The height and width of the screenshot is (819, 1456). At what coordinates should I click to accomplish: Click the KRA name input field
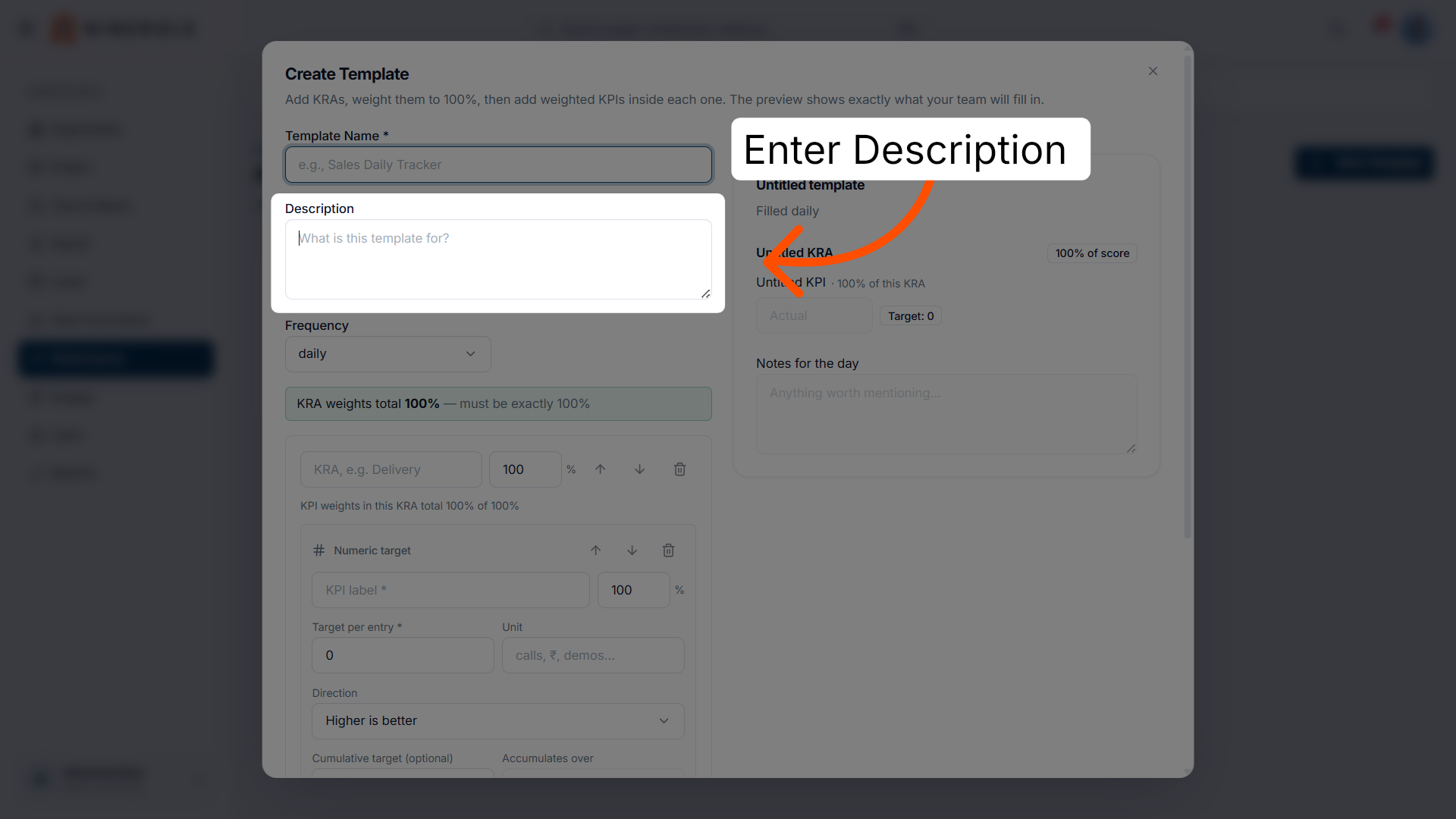click(391, 469)
